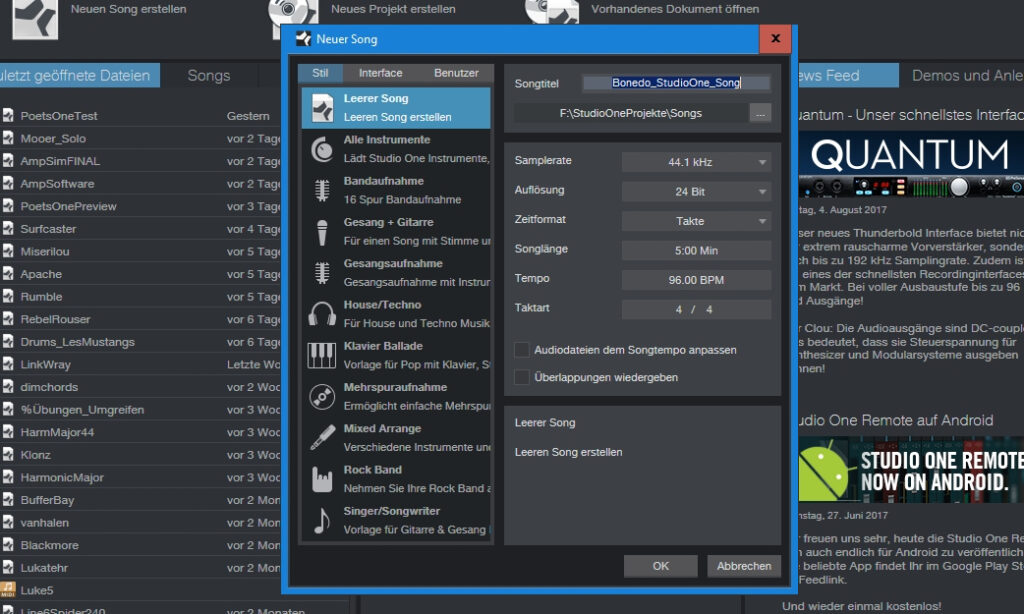This screenshot has height=614, width=1024.
Task: Open the Klonz song file icon
Action: pos(8,455)
